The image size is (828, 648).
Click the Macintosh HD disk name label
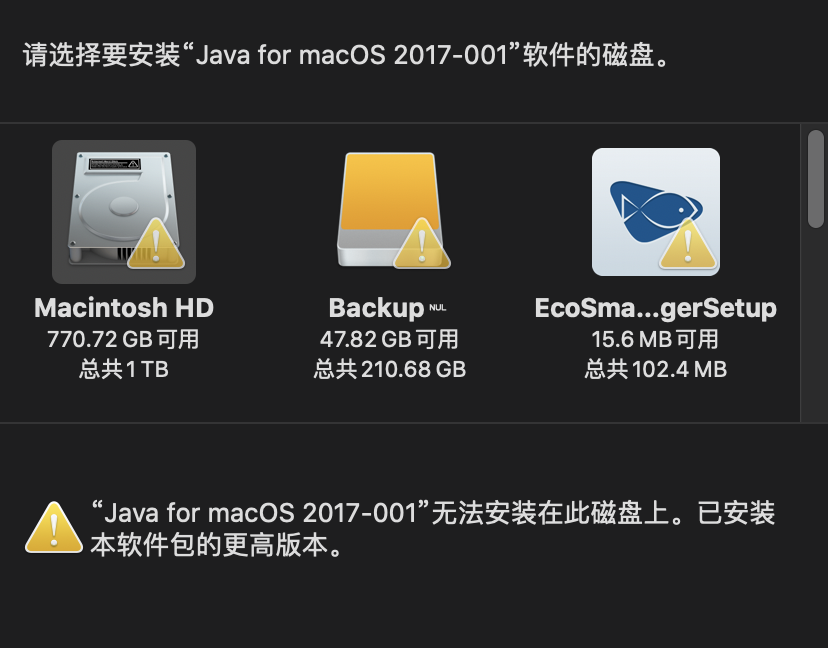click(124, 308)
